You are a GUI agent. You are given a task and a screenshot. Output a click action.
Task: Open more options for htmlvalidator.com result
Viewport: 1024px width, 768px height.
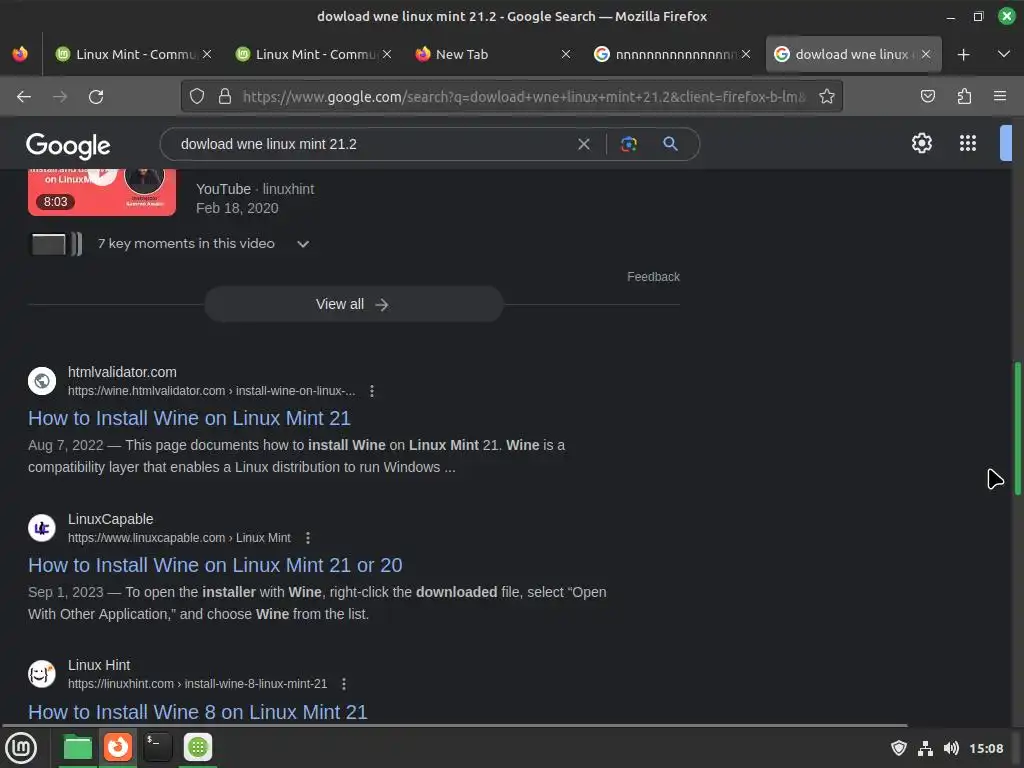tap(372, 391)
